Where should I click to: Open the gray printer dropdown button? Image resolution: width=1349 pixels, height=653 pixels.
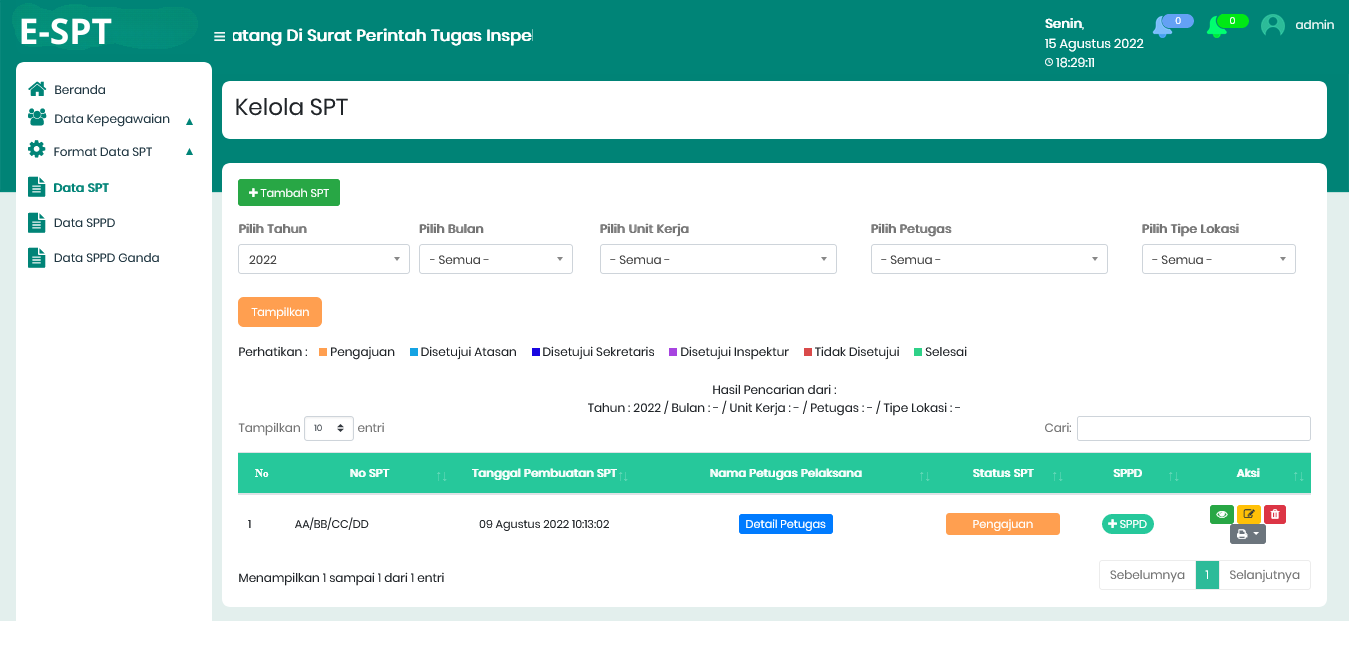point(1247,535)
